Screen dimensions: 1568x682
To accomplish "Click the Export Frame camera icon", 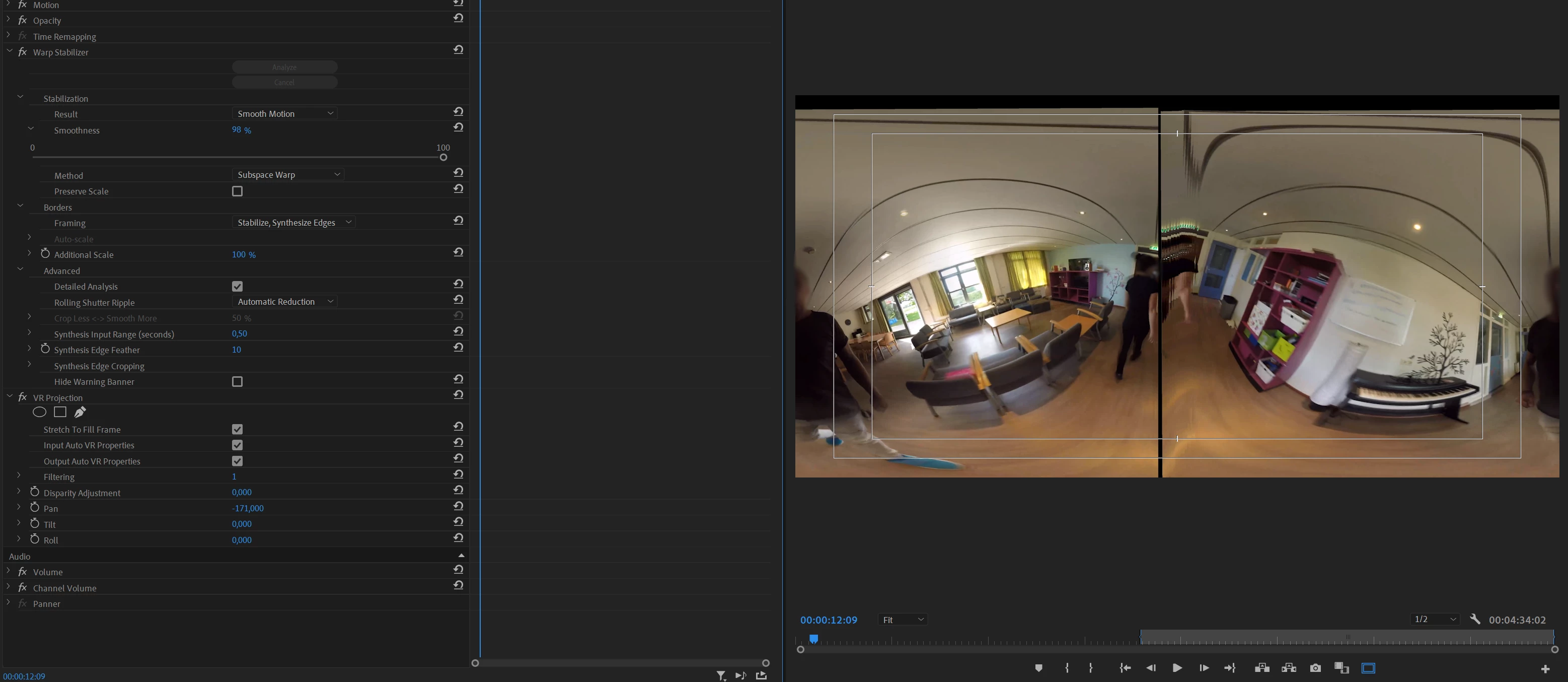I will point(1315,668).
